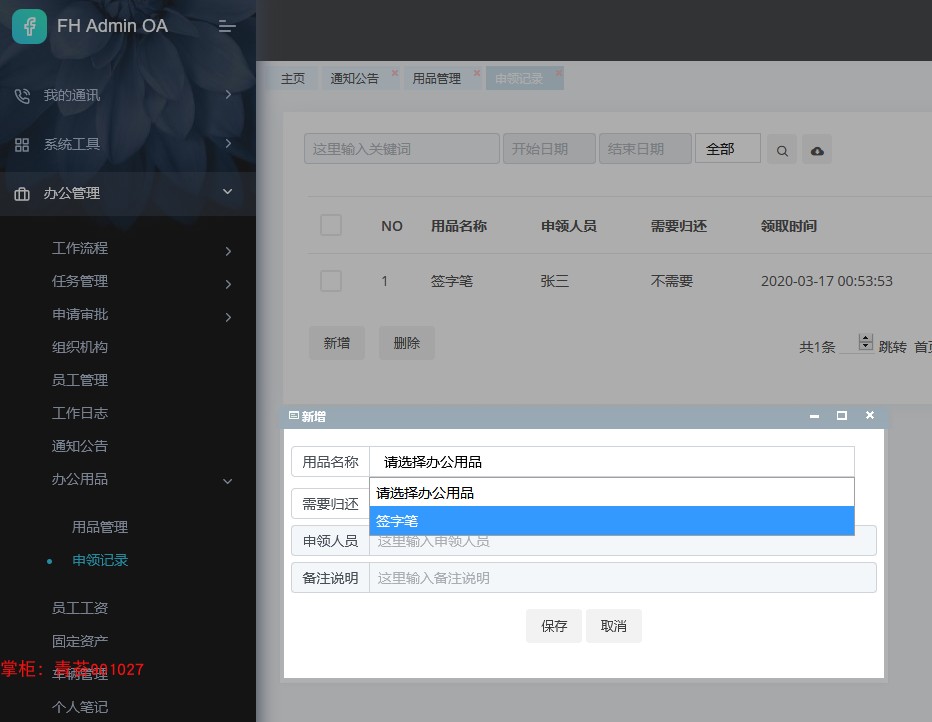This screenshot has width=932, height=722.
Task: Close the 用品管理 tab with its x
Action: (x=477, y=72)
